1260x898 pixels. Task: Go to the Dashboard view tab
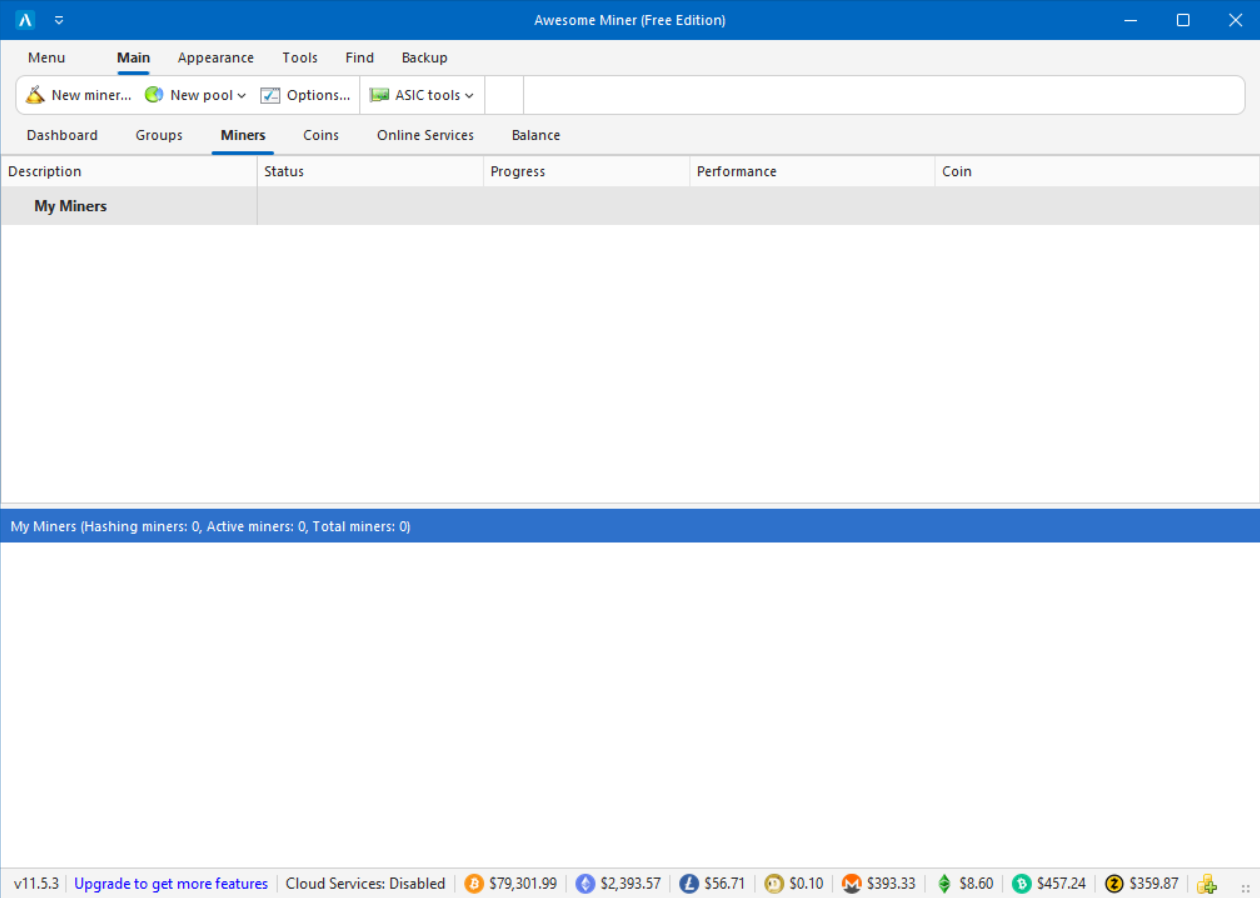coord(62,135)
